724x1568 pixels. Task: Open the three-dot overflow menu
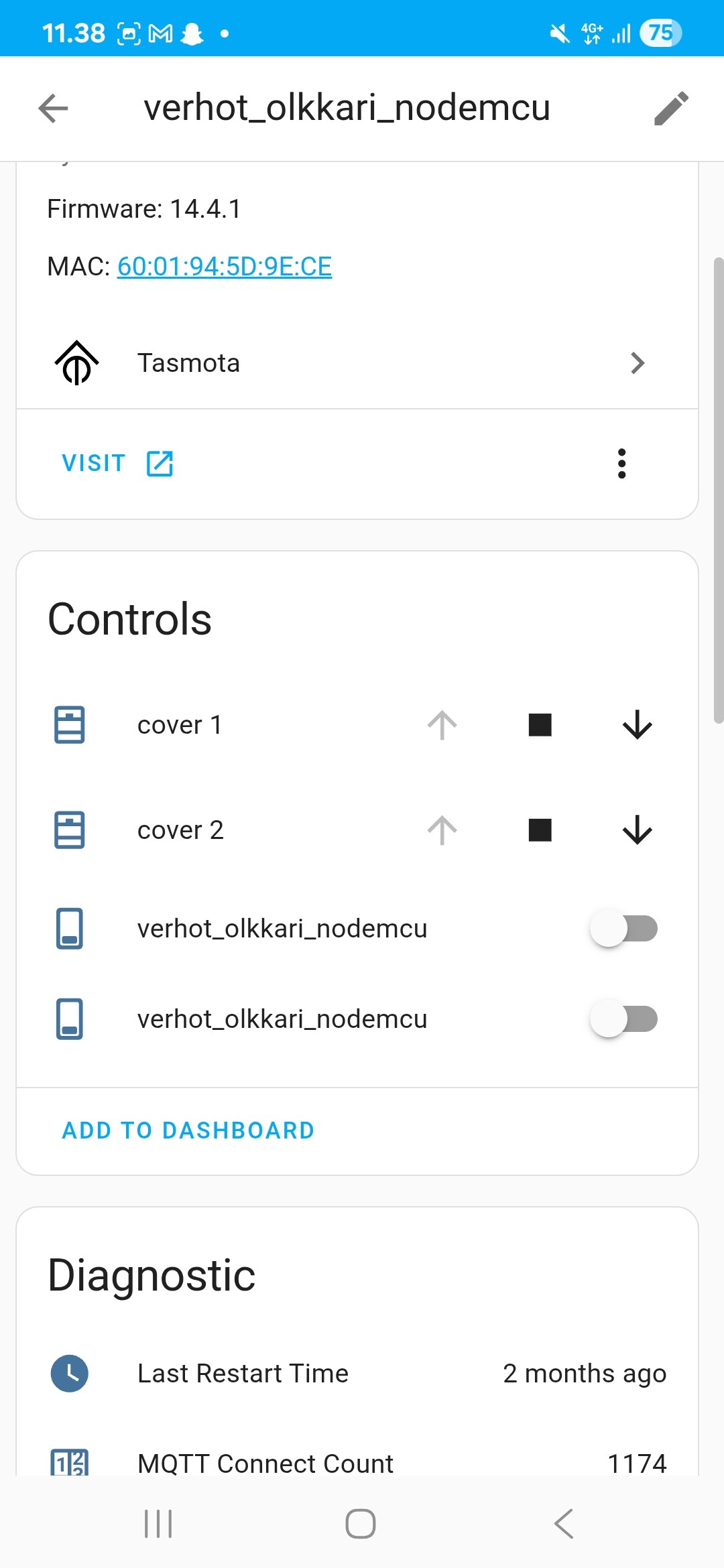(622, 464)
